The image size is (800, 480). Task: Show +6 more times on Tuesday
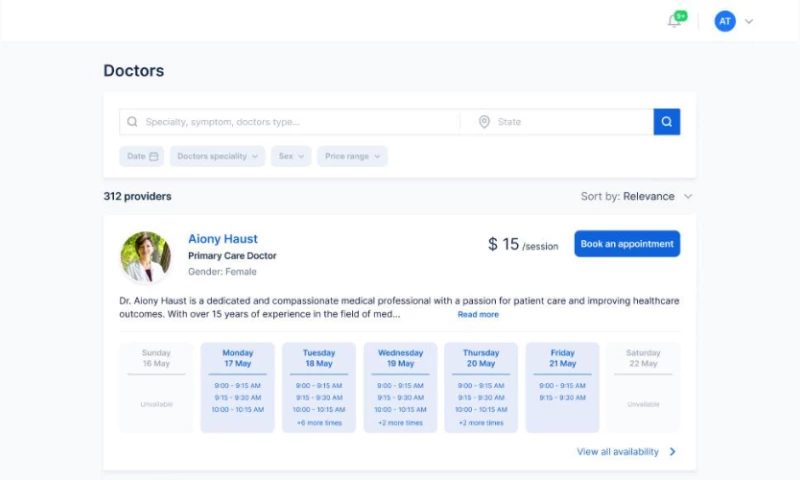pos(318,423)
